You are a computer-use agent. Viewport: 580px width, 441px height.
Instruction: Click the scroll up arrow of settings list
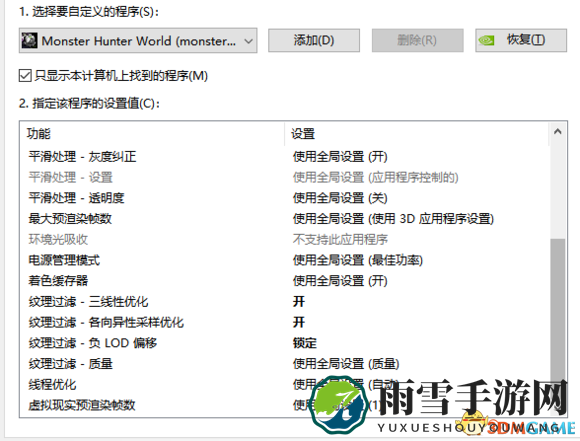(x=557, y=132)
